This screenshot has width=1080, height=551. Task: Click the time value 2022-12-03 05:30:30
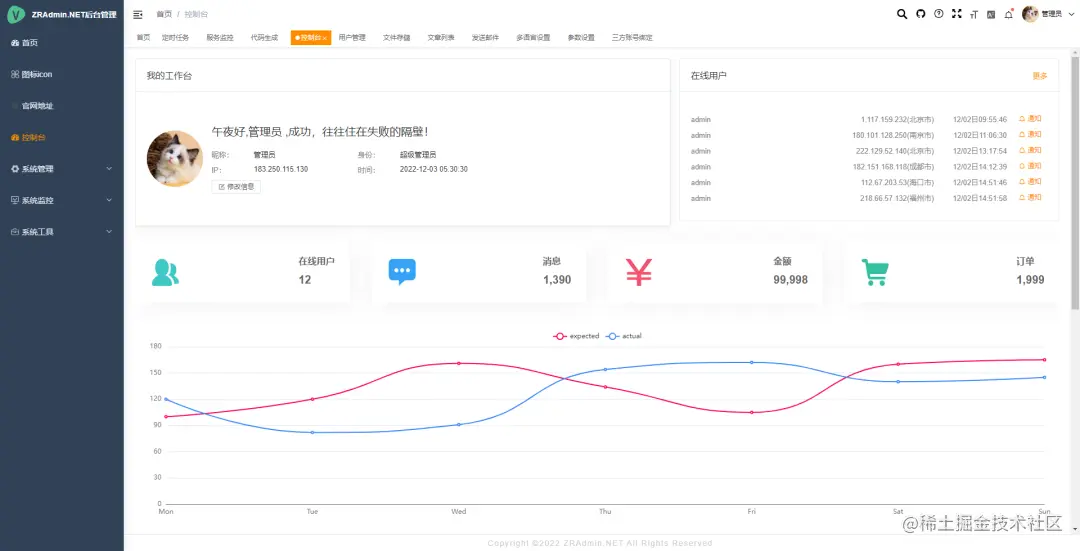pyautogui.click(x=434, y=169)
